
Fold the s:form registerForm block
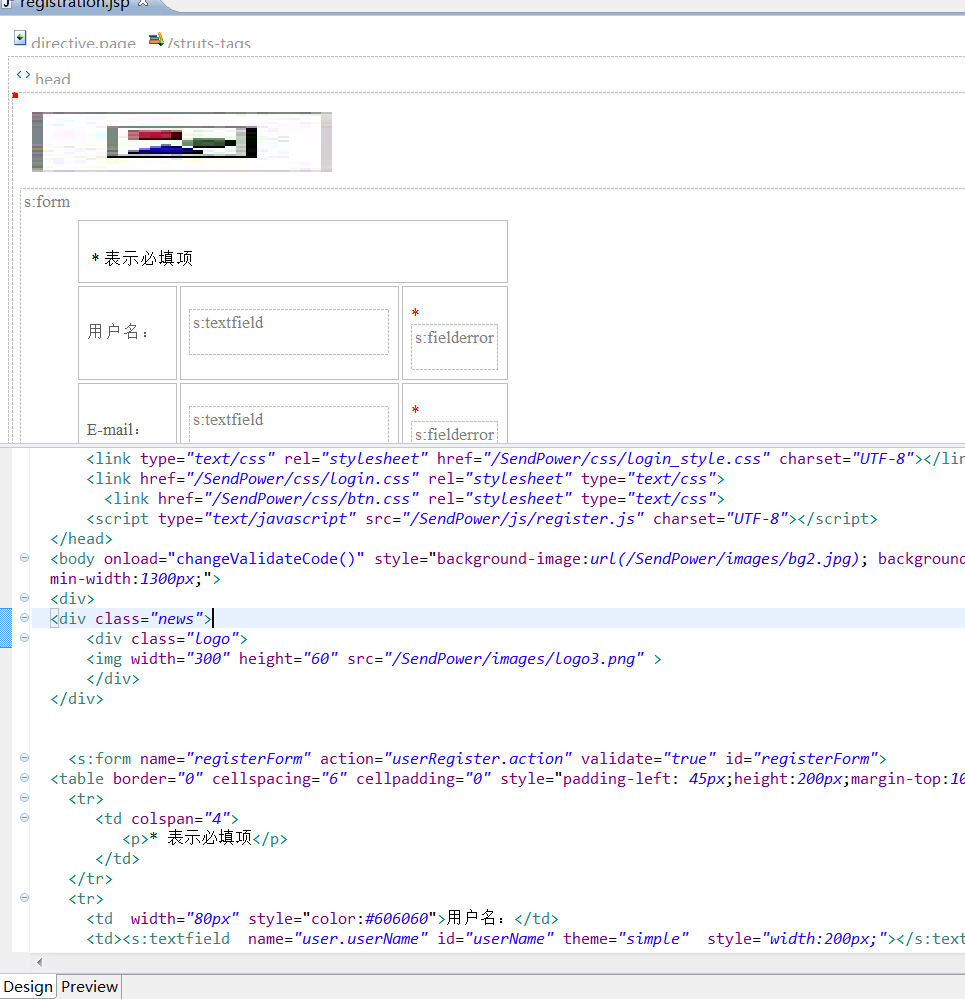[x=24, y=758]
